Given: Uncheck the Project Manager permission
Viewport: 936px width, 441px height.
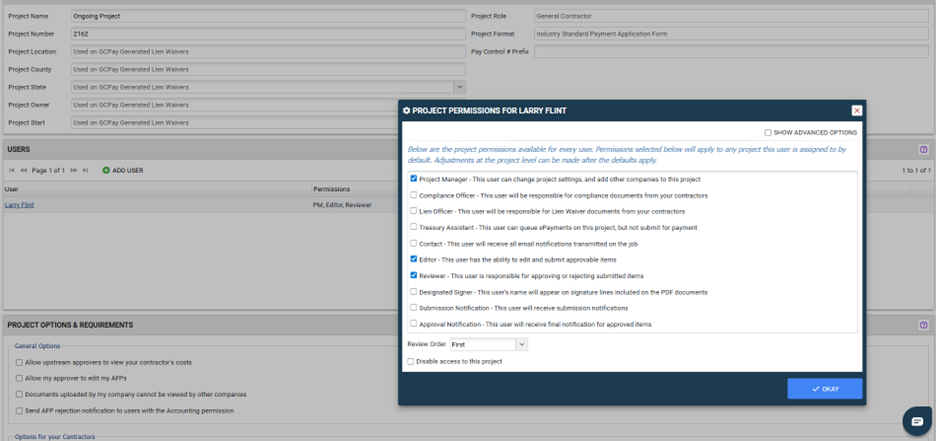Looking at the screenshot, I should [x=414, y=178].
